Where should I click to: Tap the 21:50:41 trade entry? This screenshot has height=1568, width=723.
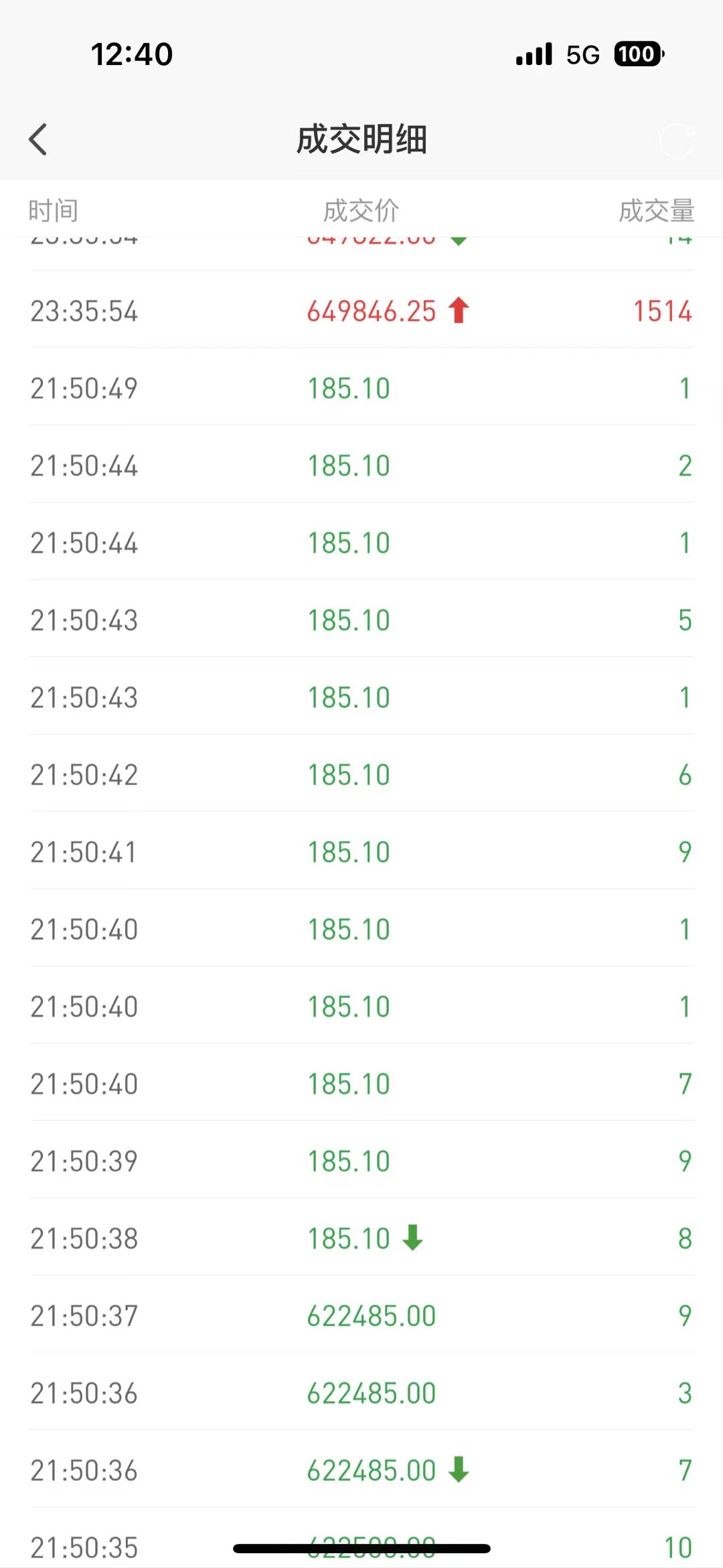pos(361,851)
